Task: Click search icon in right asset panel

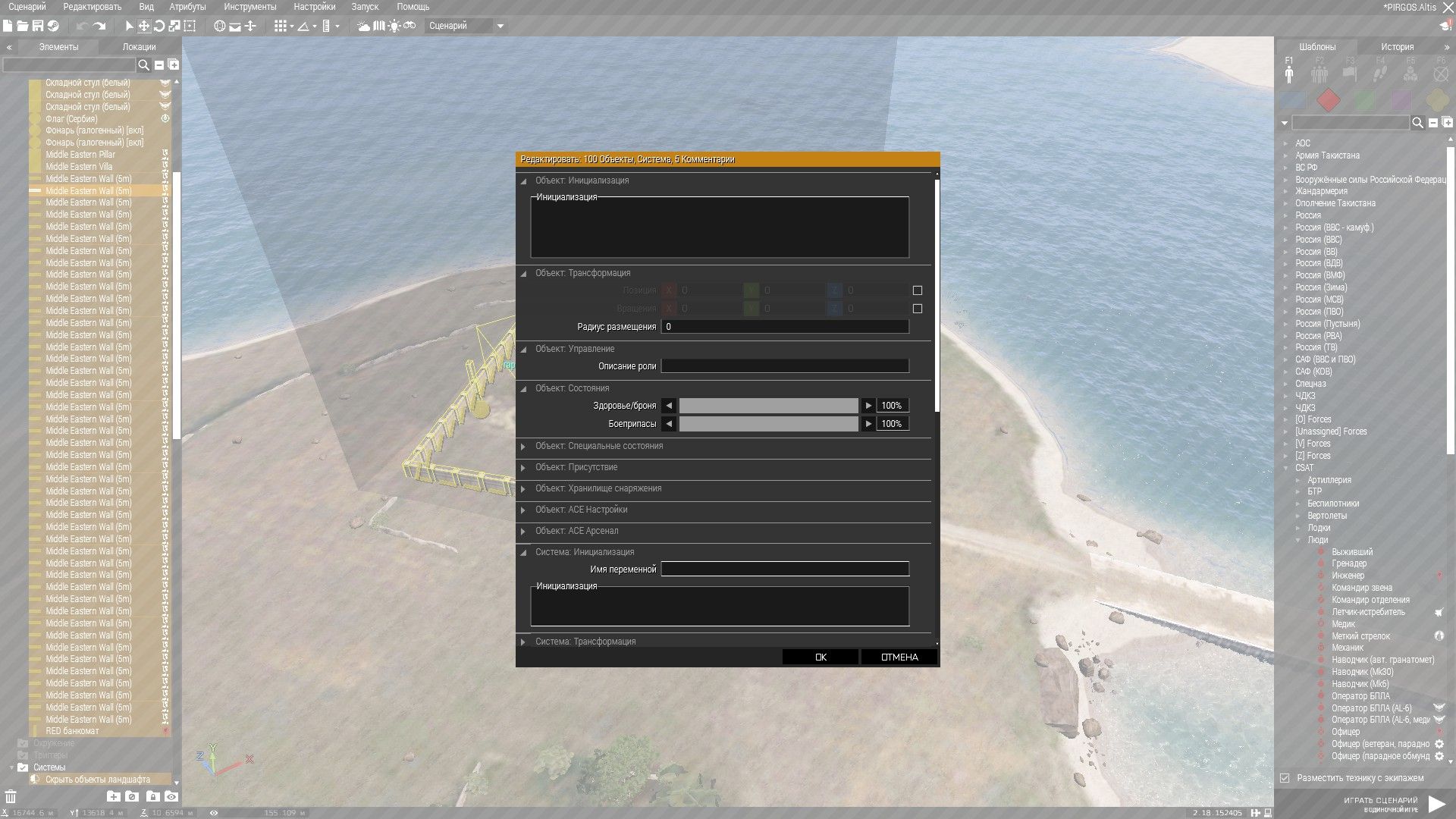Action: [1417, 123]
